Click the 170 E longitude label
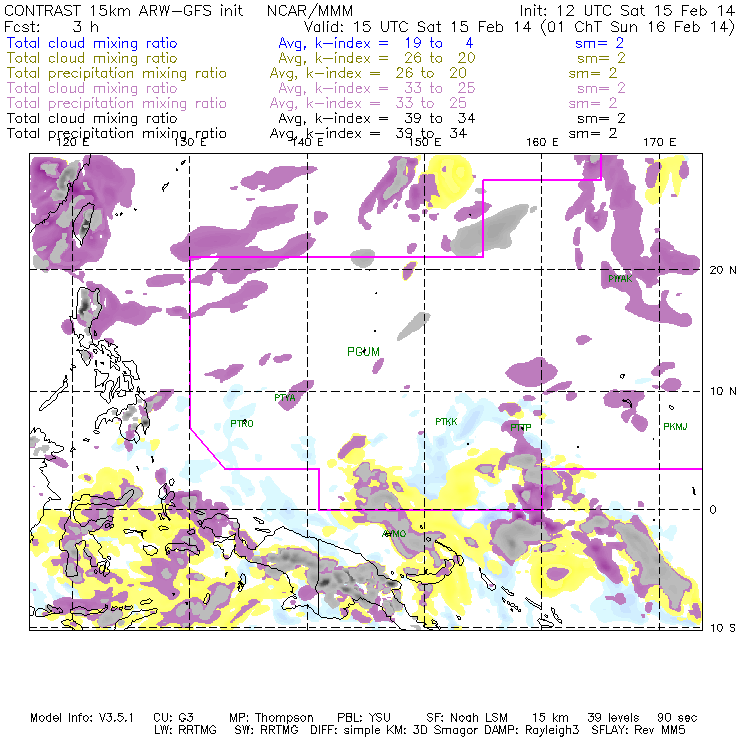 [659, 142]
